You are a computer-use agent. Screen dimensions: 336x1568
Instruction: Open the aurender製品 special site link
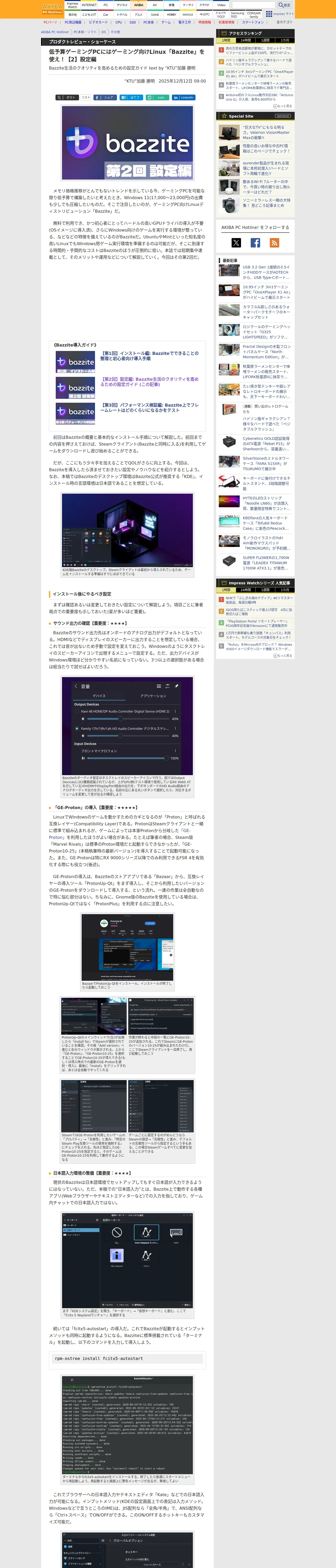(266, 169)
